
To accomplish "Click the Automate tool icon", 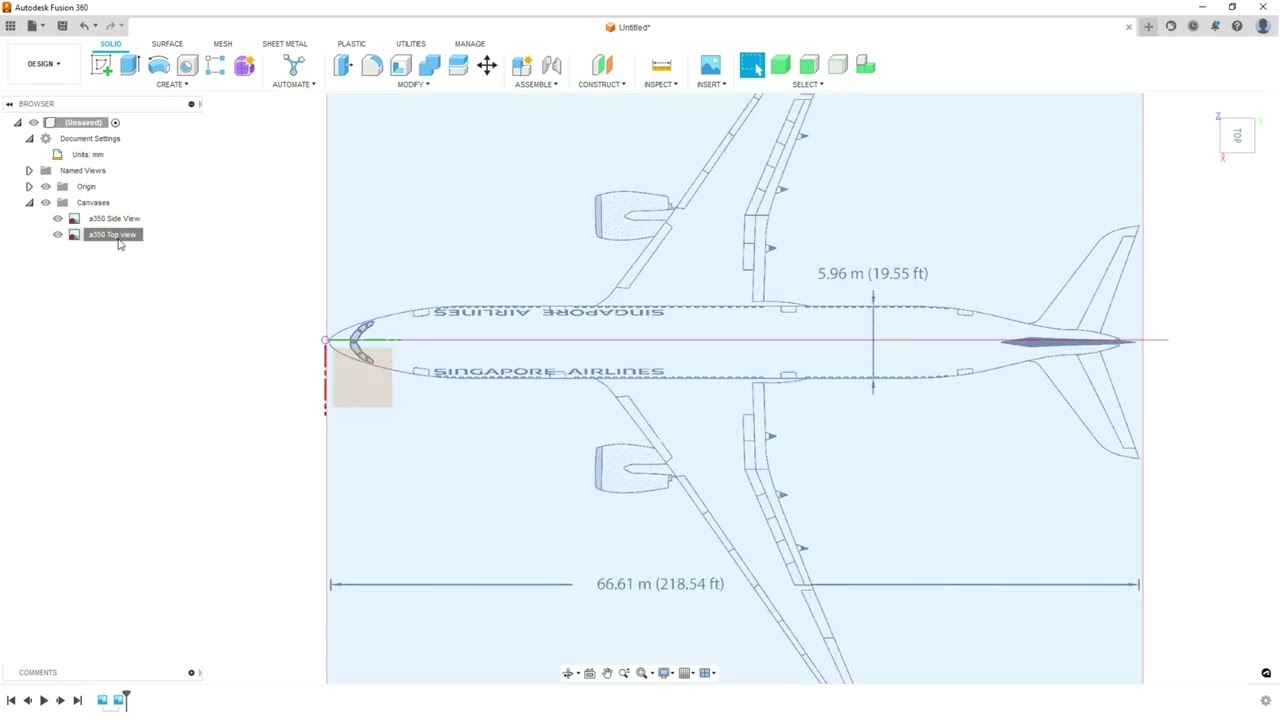I will [294, 65].
